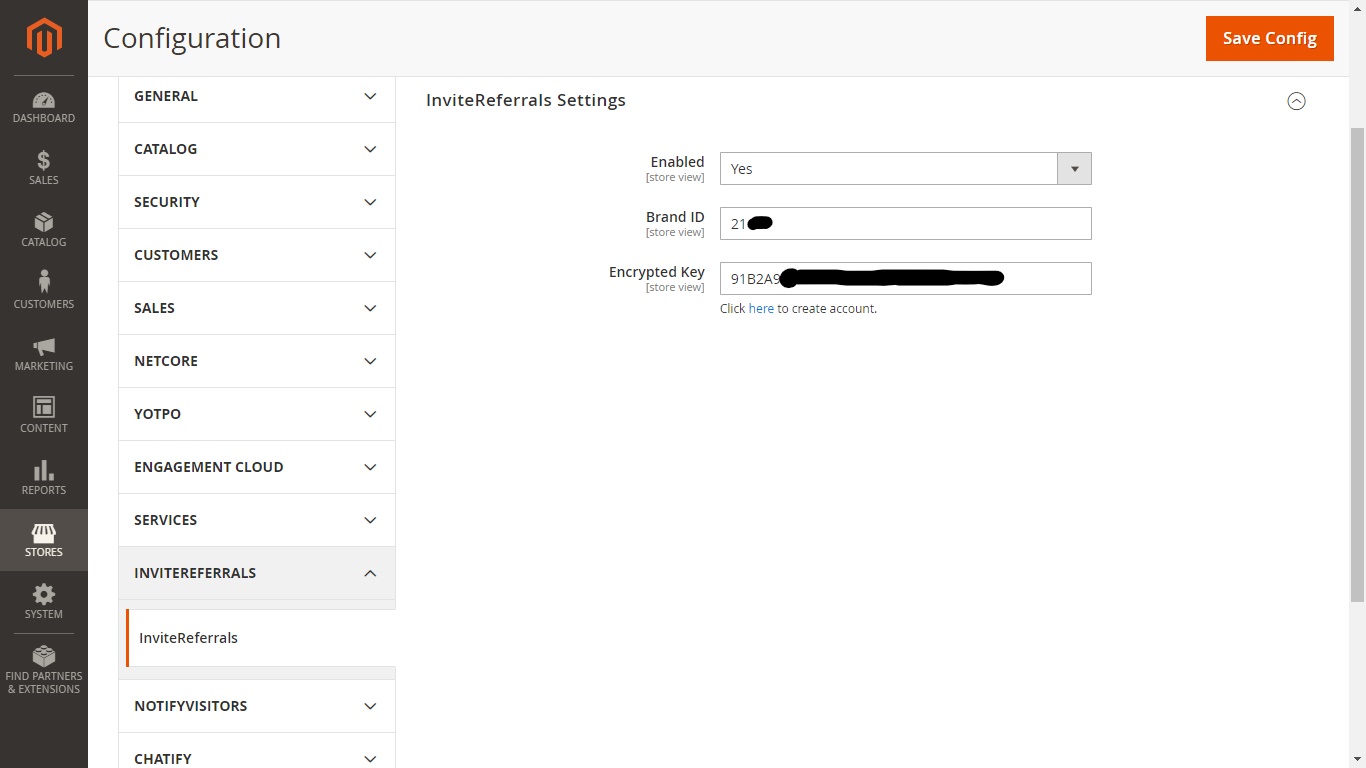Screen dimensions: 1366x768
Task: Click the Magento logo icon
Action: click(44, 38)
